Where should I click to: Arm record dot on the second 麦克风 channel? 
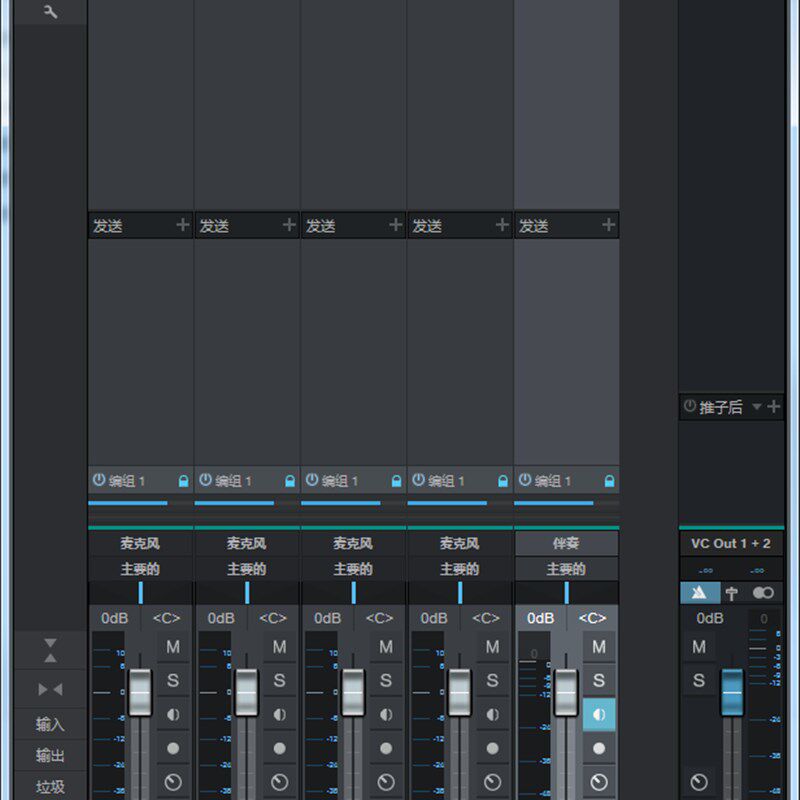[x=280, y=748]
